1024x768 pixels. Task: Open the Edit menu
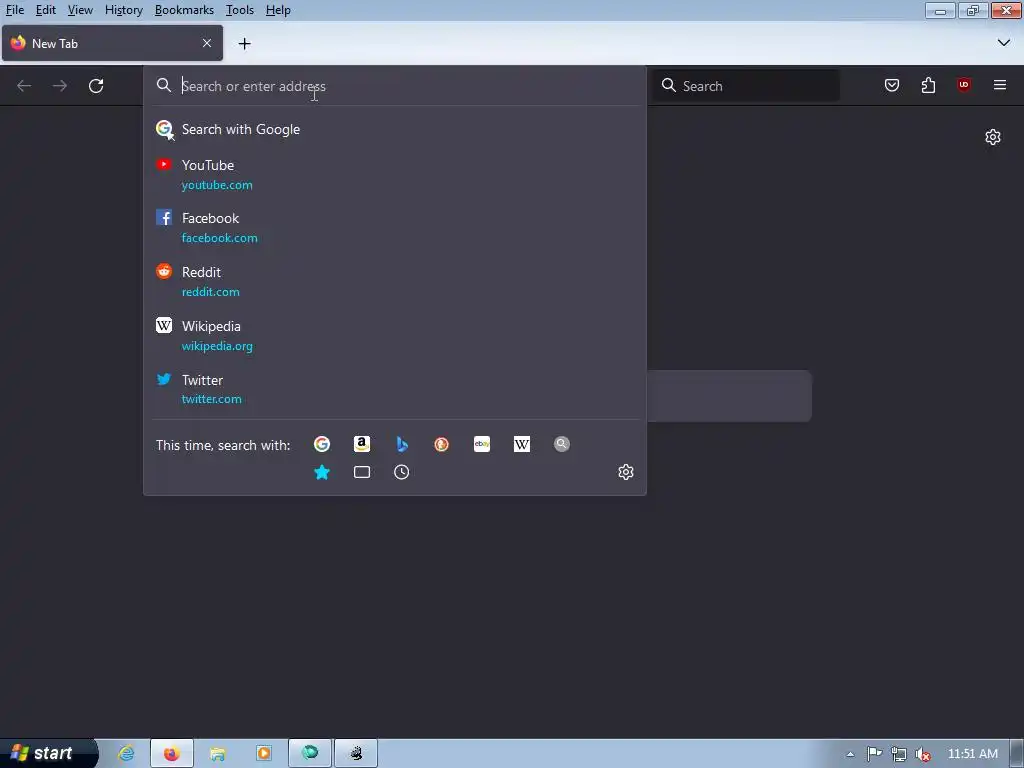[46, 10]
